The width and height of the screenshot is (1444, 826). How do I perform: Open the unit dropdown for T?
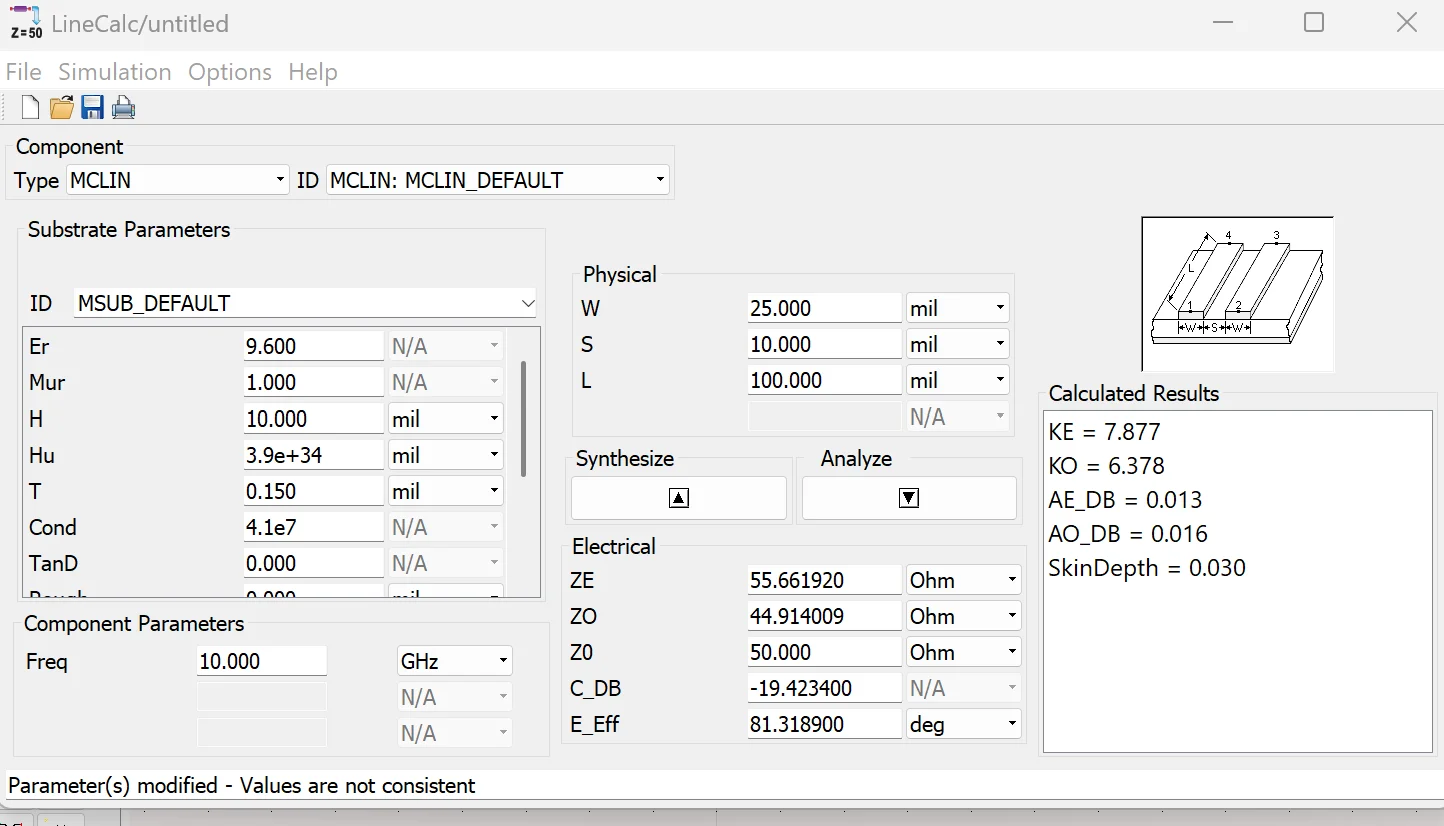[x=445, y=491]
